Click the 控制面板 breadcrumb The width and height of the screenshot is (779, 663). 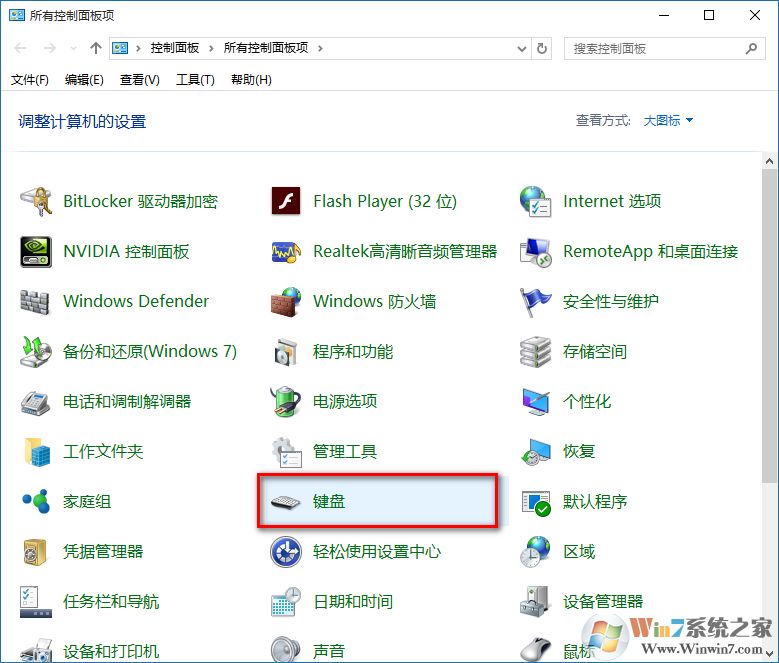[174, 48]
